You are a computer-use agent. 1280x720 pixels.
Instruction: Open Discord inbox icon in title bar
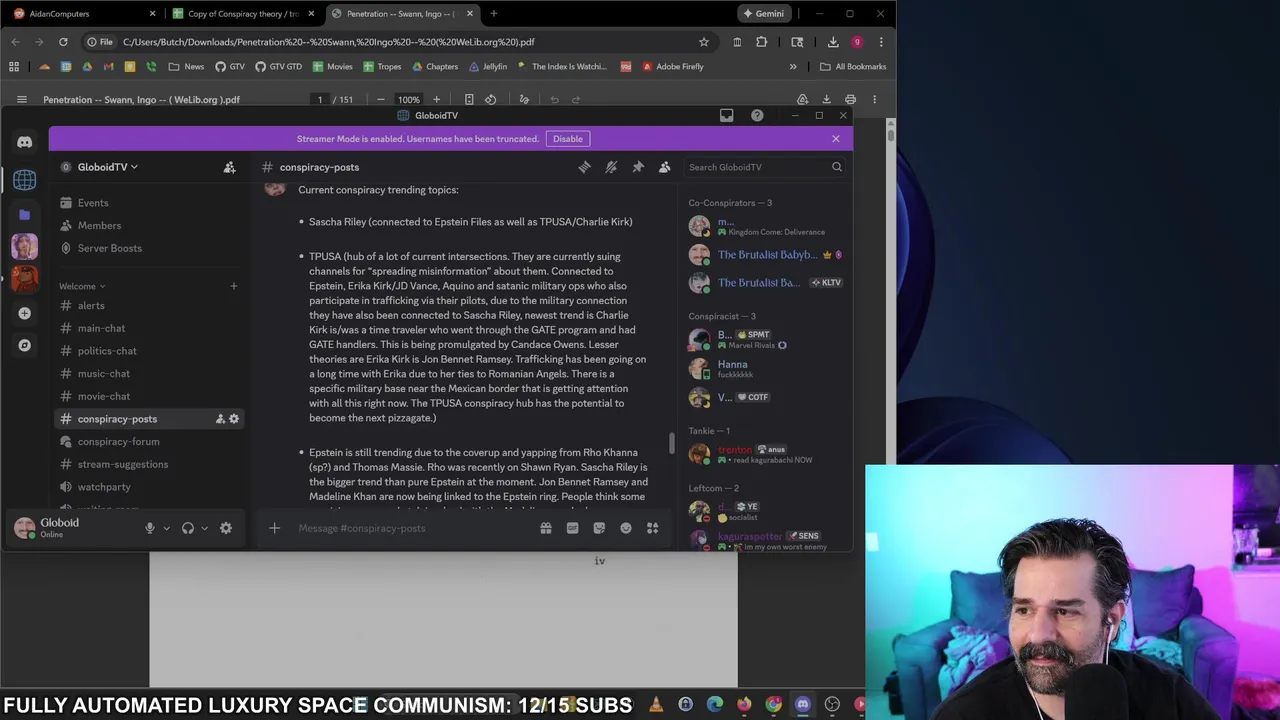tap(727, 115)
